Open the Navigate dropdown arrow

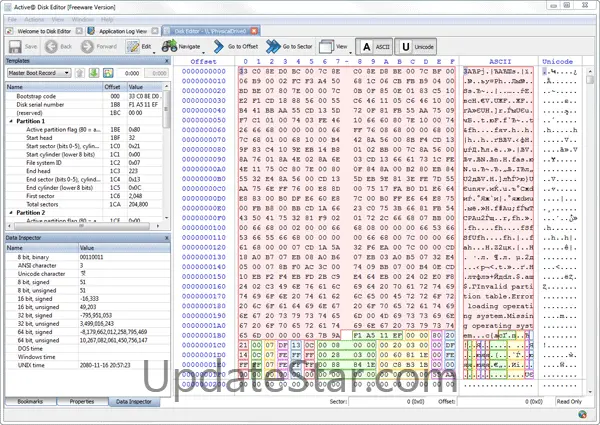tap(204, 52)
